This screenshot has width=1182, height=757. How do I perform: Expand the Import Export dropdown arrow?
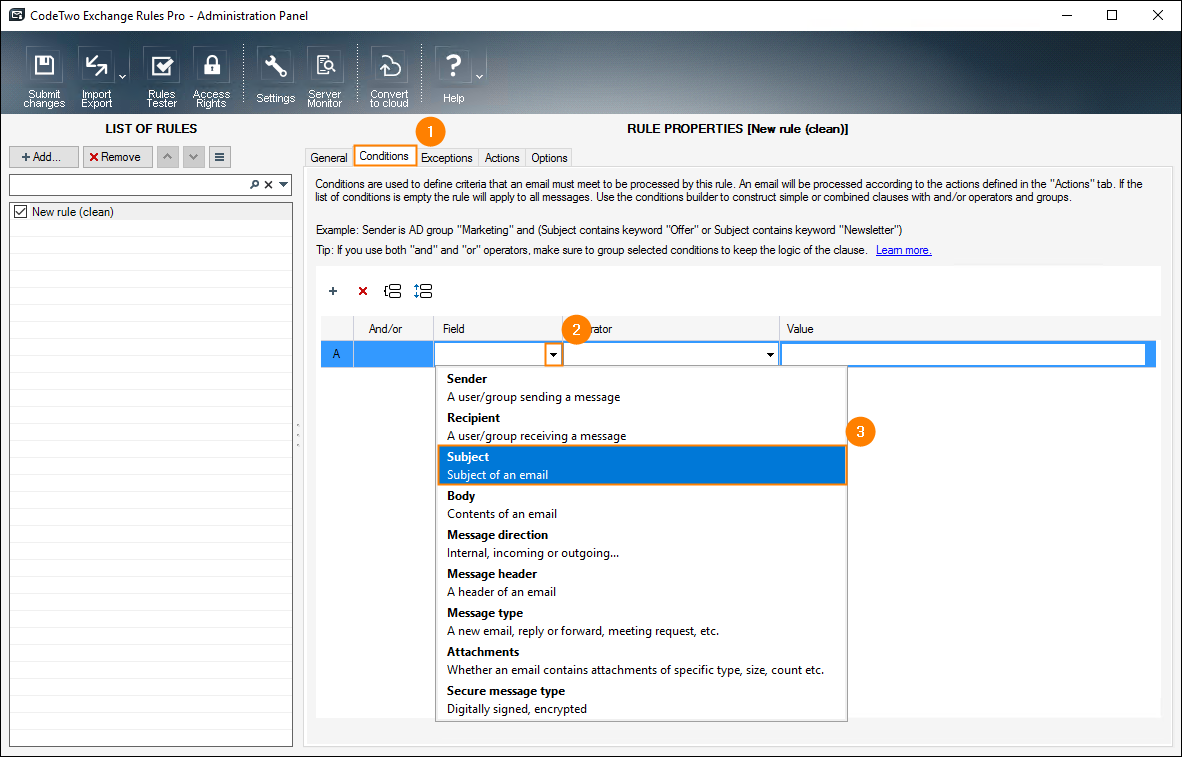pyautogui.click(x=122, y=77)
